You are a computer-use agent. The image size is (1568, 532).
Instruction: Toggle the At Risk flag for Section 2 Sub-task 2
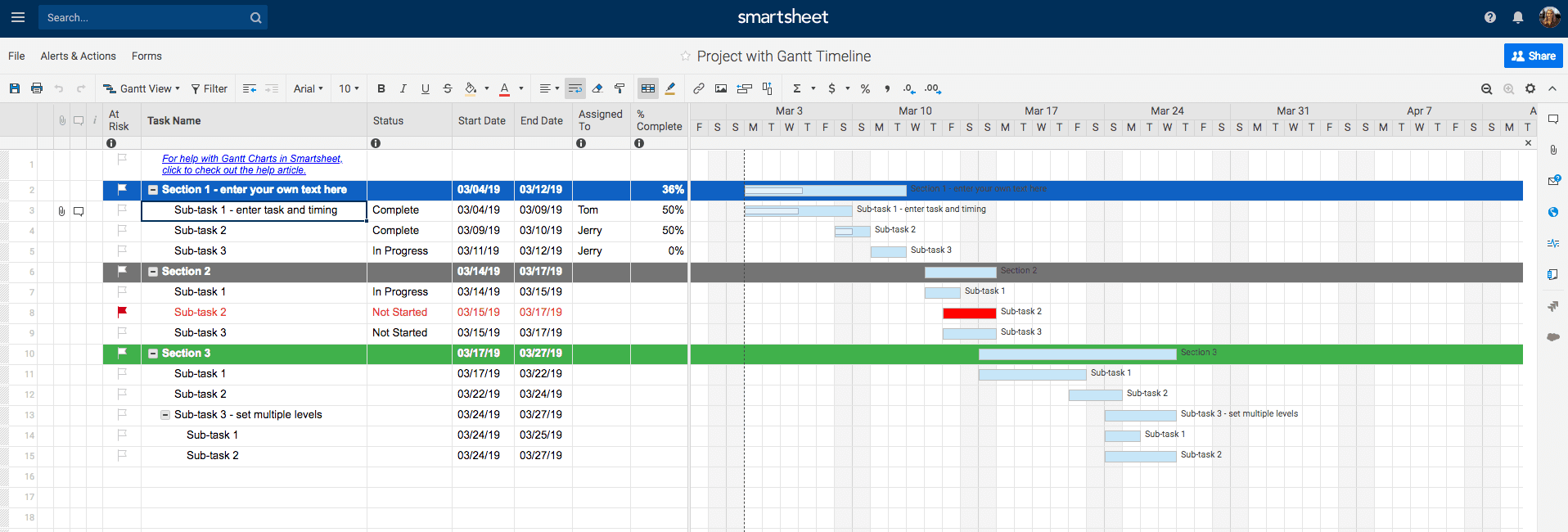coord(122,312)
